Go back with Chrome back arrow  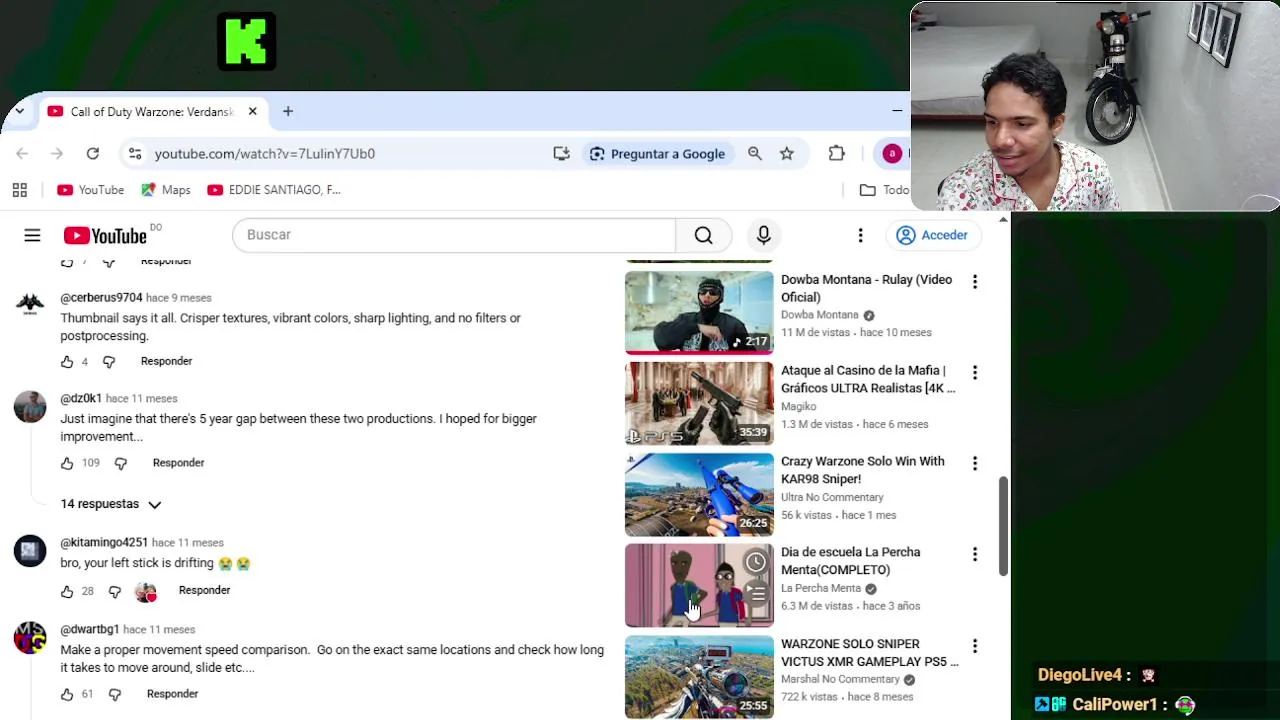(22, 153)
